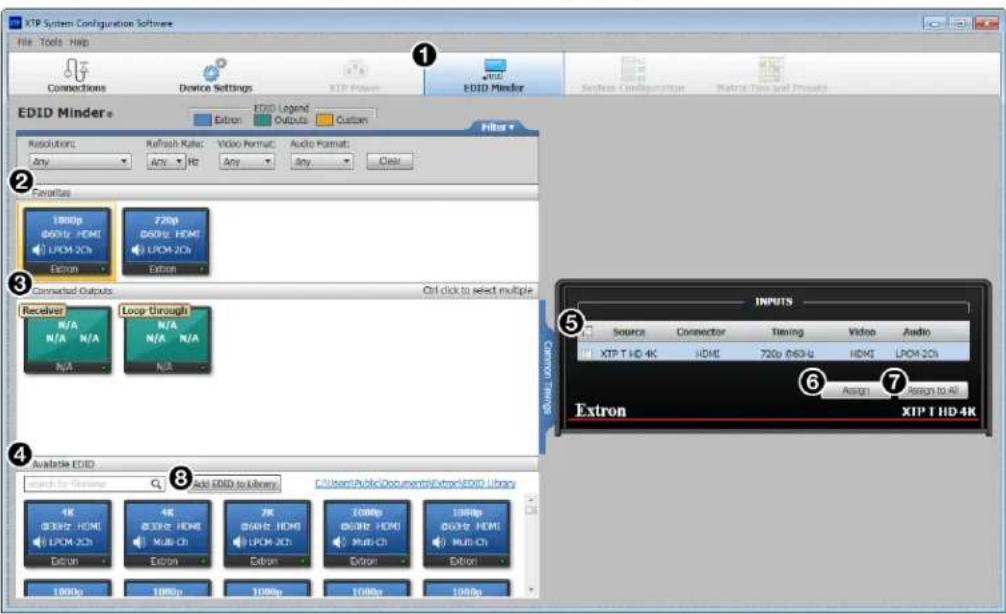1006x614 pixels.
Task: Pick the 4K @30Hz LPCM-2Ch EDID tile
Action: (x=67, y=534)
